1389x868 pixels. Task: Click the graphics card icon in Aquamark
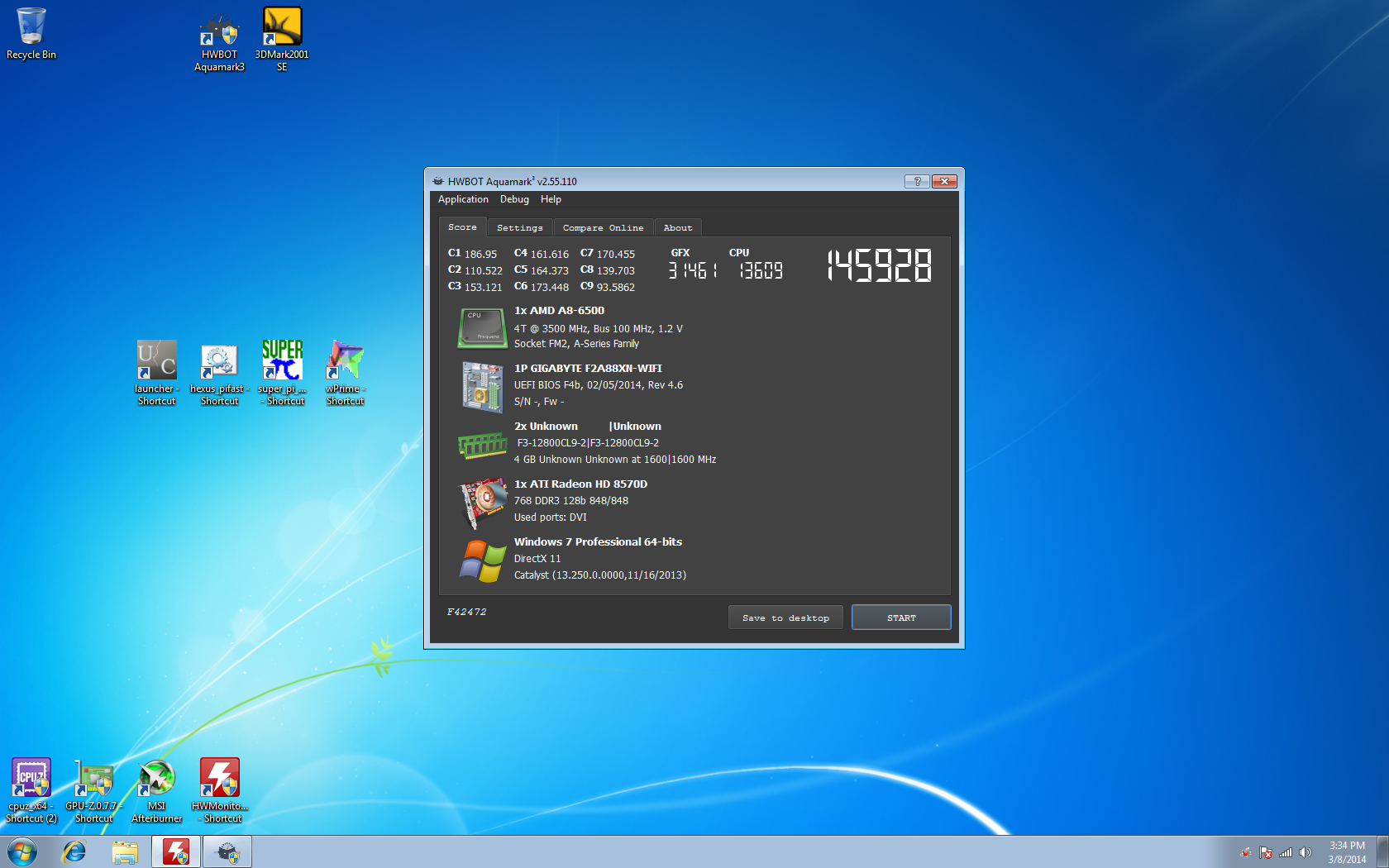coord(483,502)
